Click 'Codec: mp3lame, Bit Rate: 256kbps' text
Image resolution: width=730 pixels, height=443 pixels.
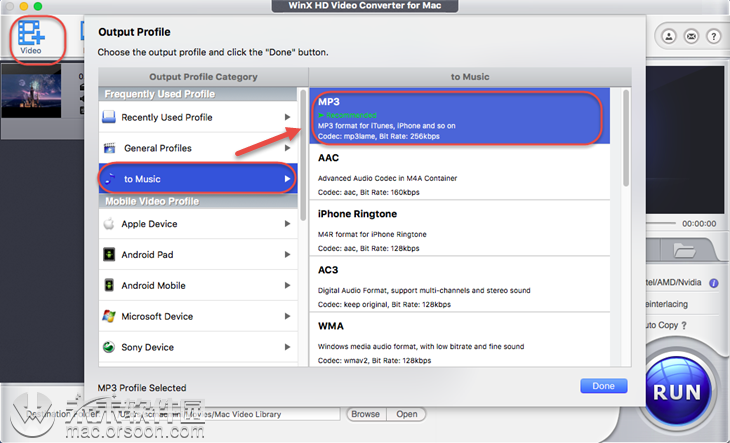point(379,136)
